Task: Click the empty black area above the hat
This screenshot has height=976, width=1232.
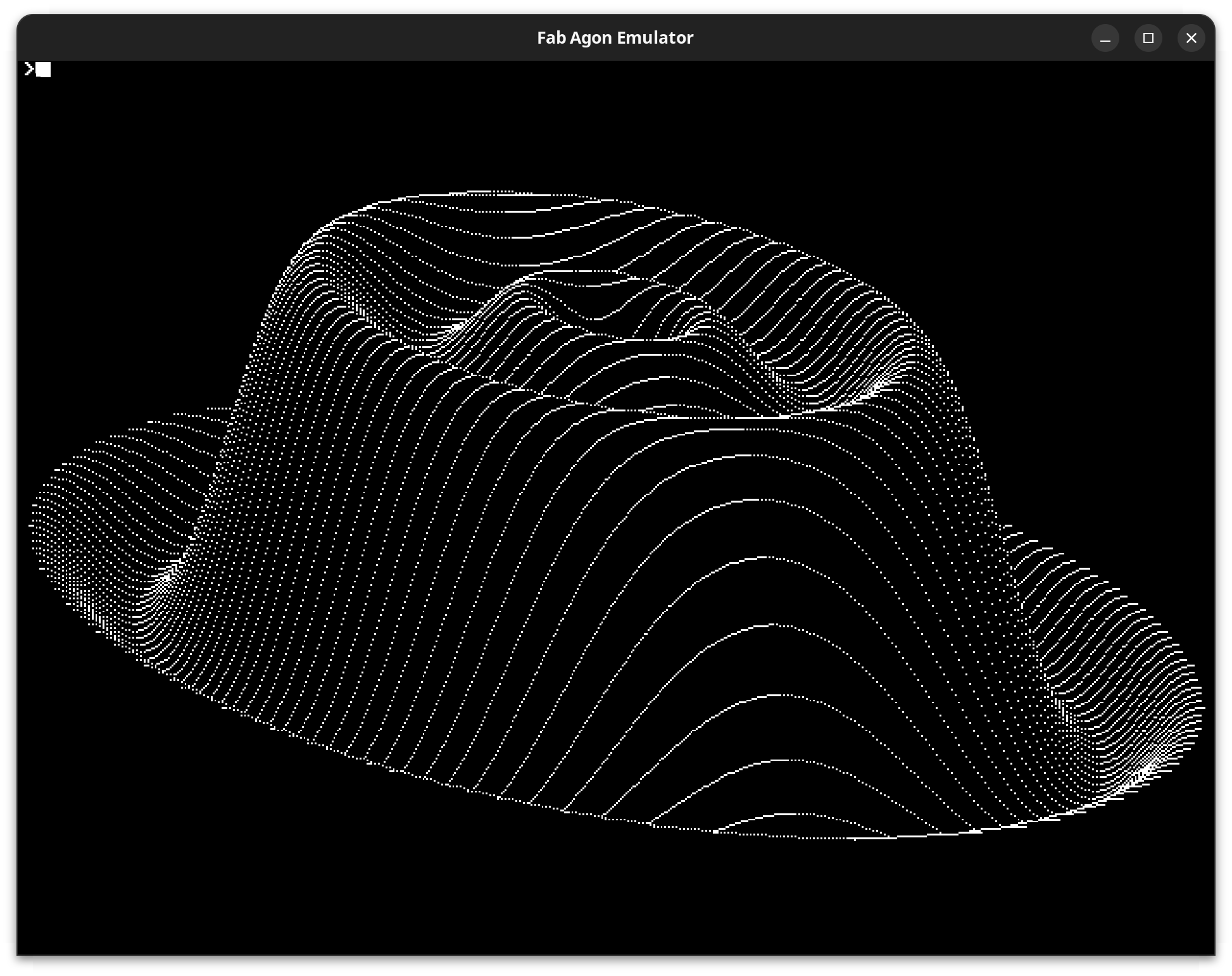Action: pyautogui.click(x=614, y=127)
